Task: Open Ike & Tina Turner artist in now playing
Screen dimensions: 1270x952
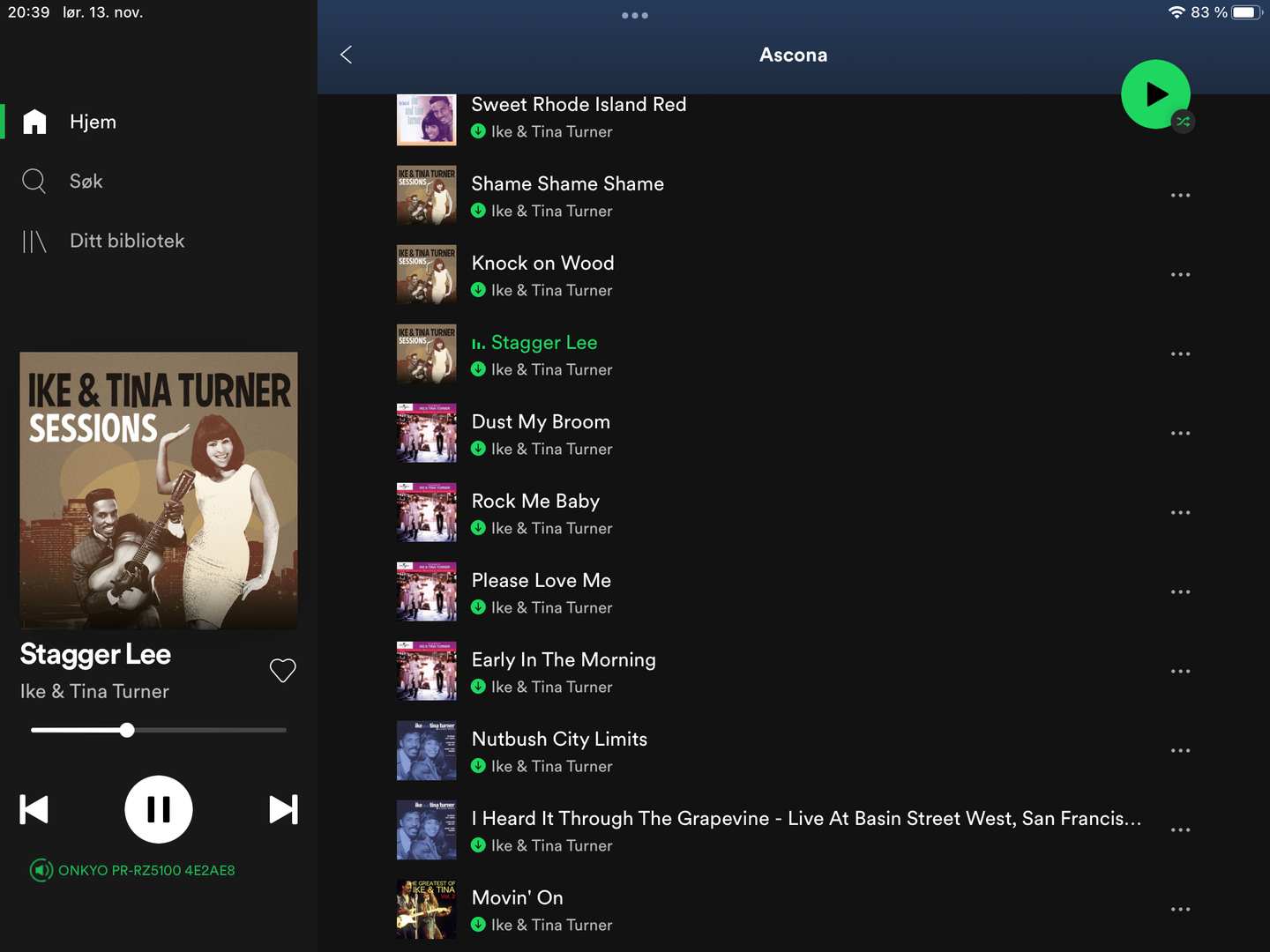Action: click(94, 692)
